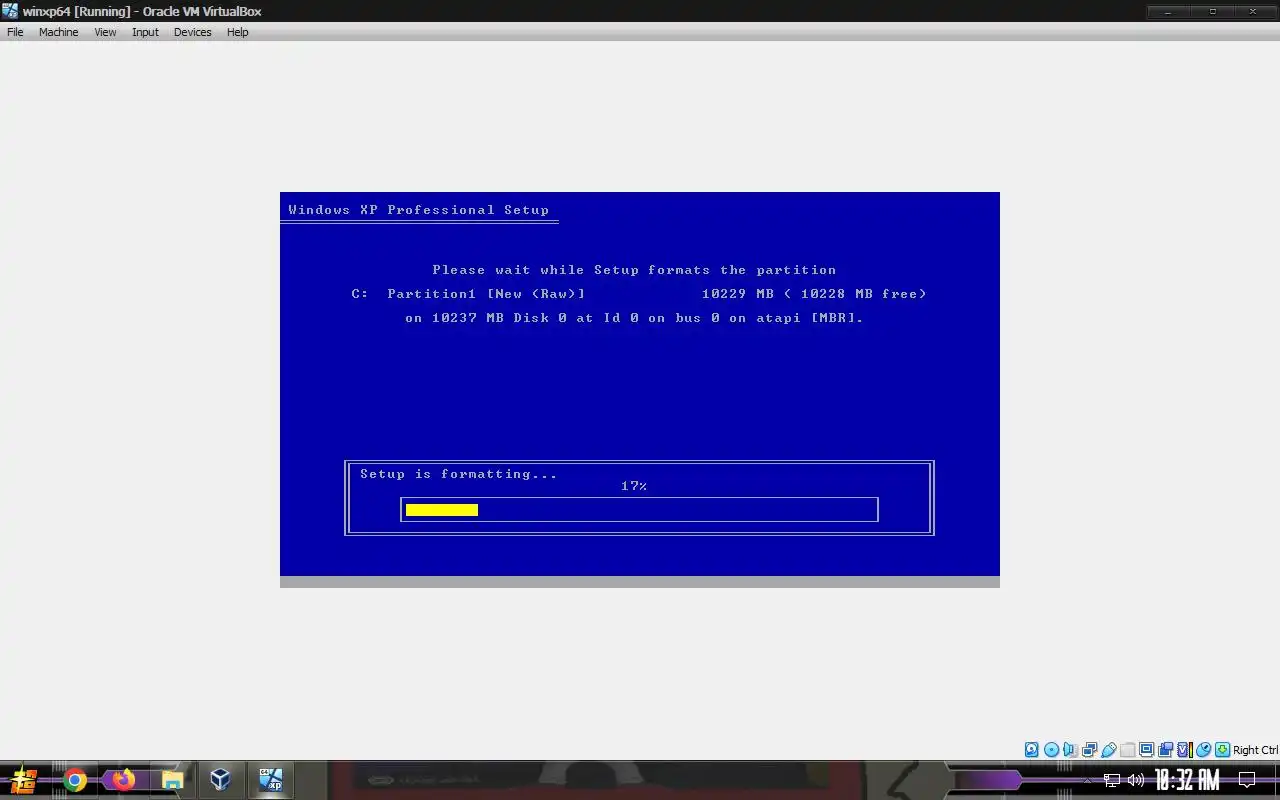Open File Explorer from the taskbar
The width and height of the screenshot is (1280, 800).
pos(172,780)
